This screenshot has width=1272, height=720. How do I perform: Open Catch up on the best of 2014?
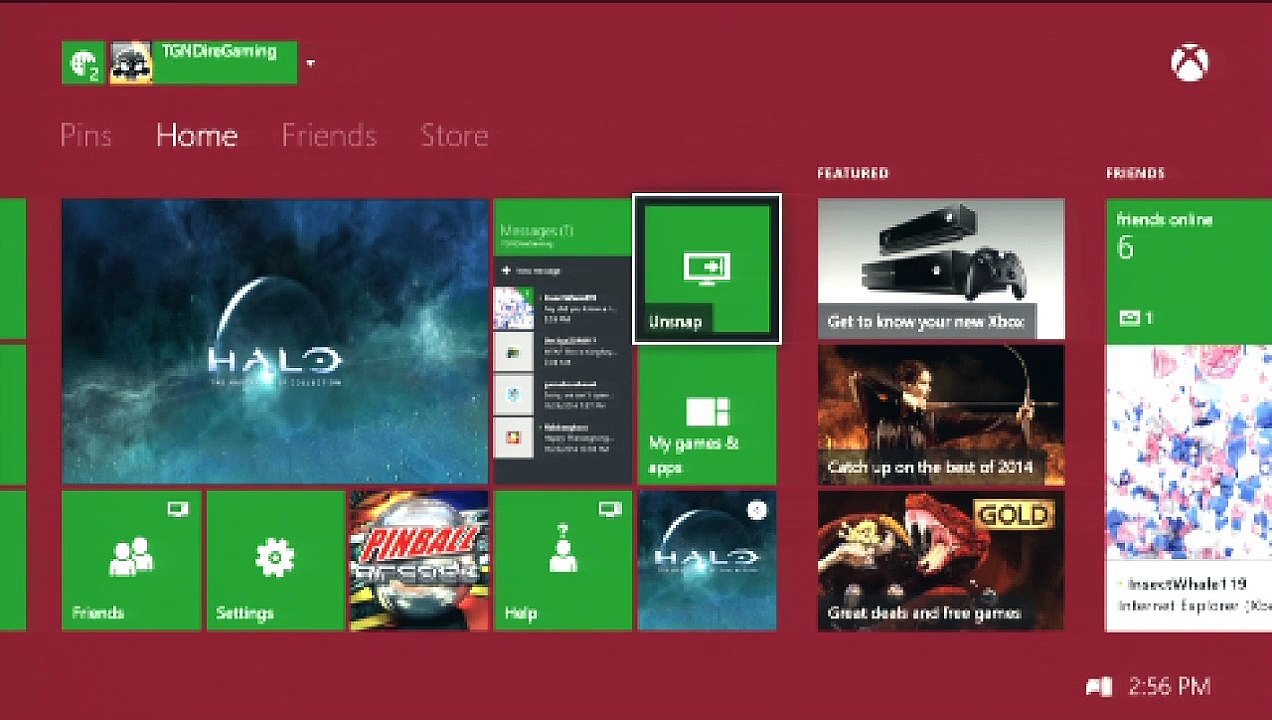(941, 415)
